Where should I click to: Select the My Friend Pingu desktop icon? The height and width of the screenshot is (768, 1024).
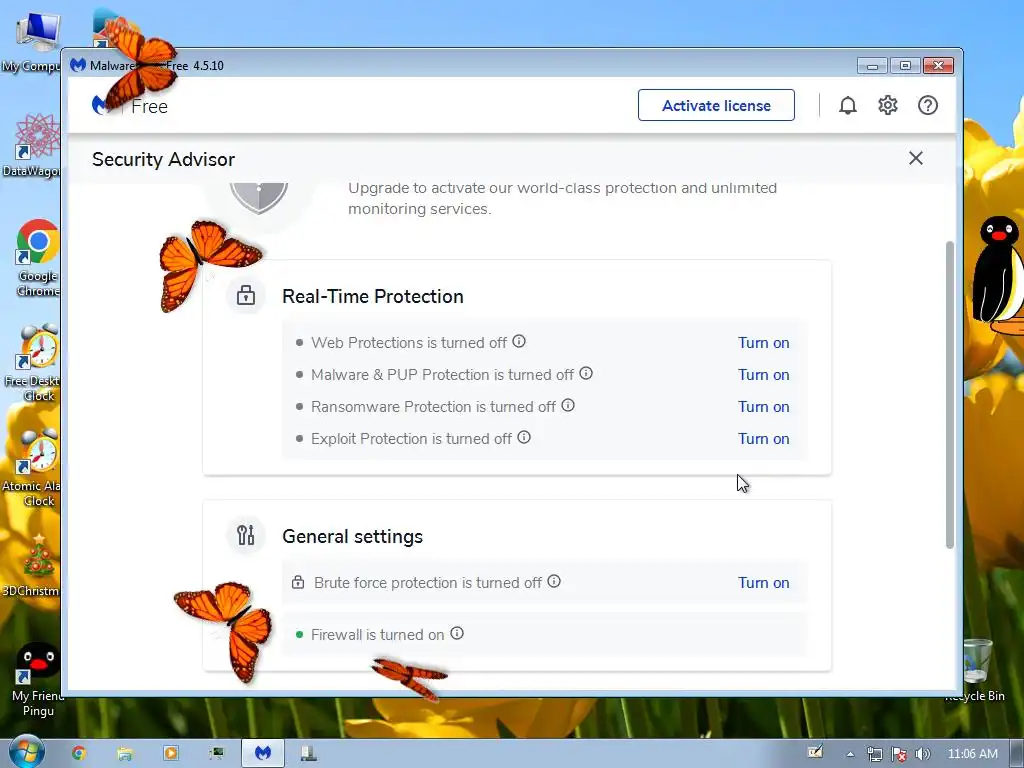[x=36, y=679]
